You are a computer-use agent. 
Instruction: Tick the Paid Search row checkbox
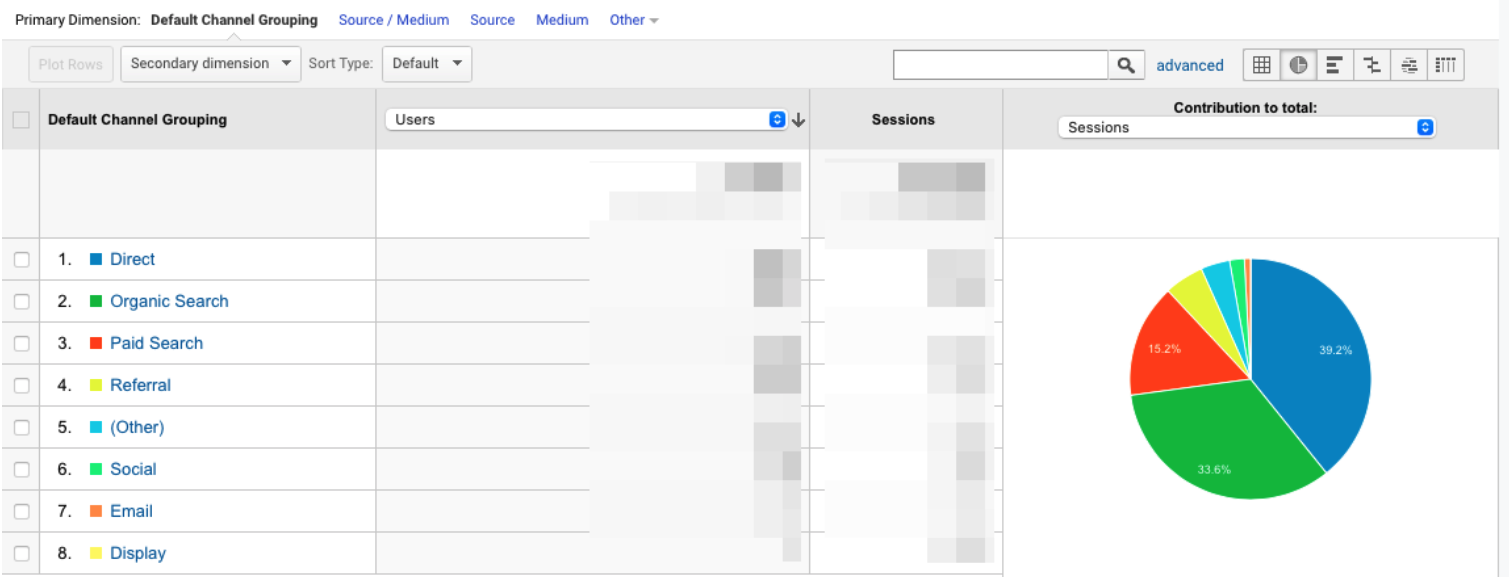tap(21, 344)
